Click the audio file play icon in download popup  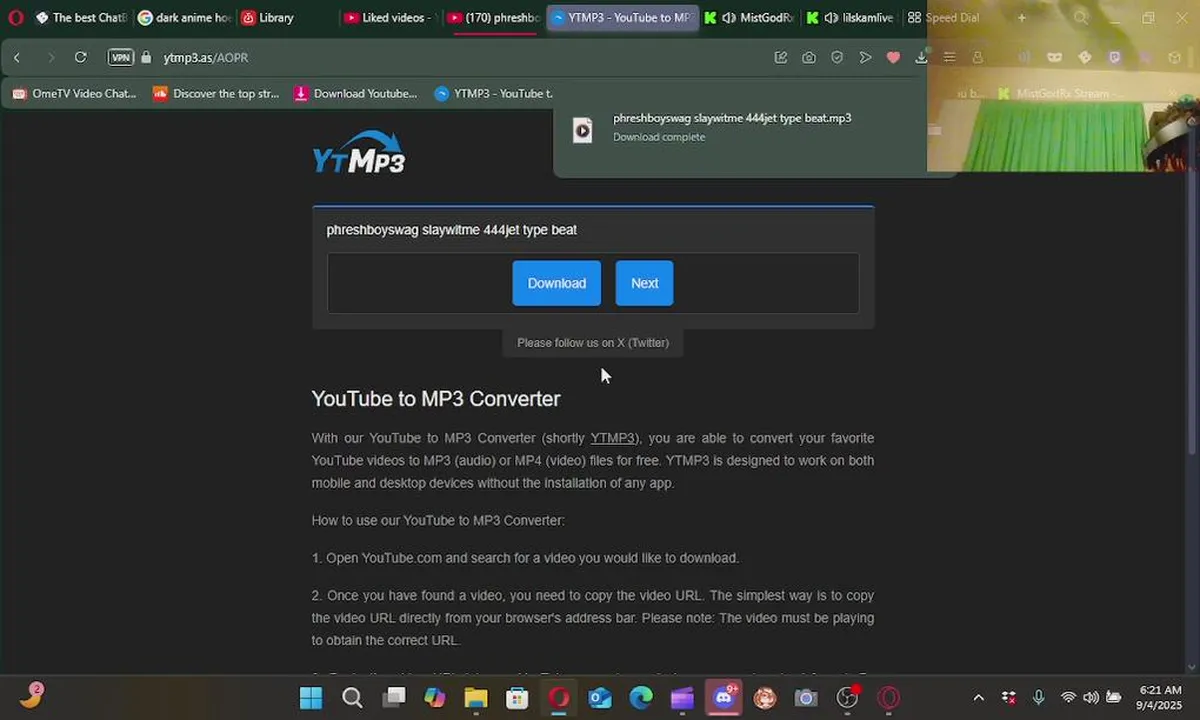click(x=583, y=130)
